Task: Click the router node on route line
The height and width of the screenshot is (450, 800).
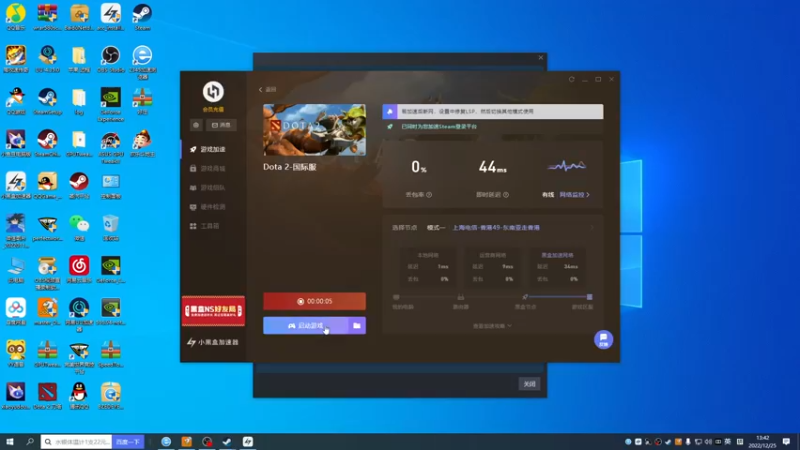Action: click(461, 297)
